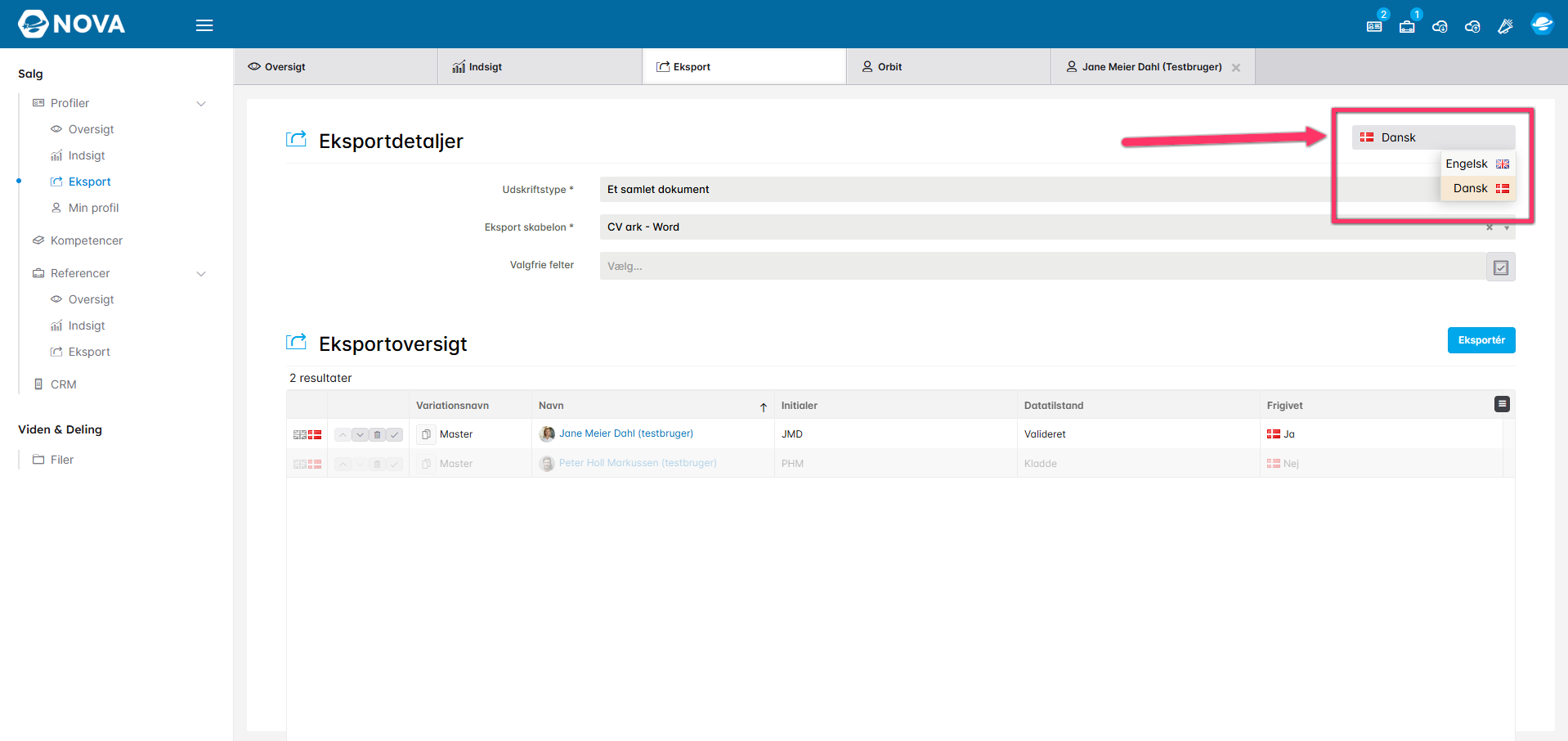Click the NOVA logo
1568x741 pixels.
click(72, 25)
